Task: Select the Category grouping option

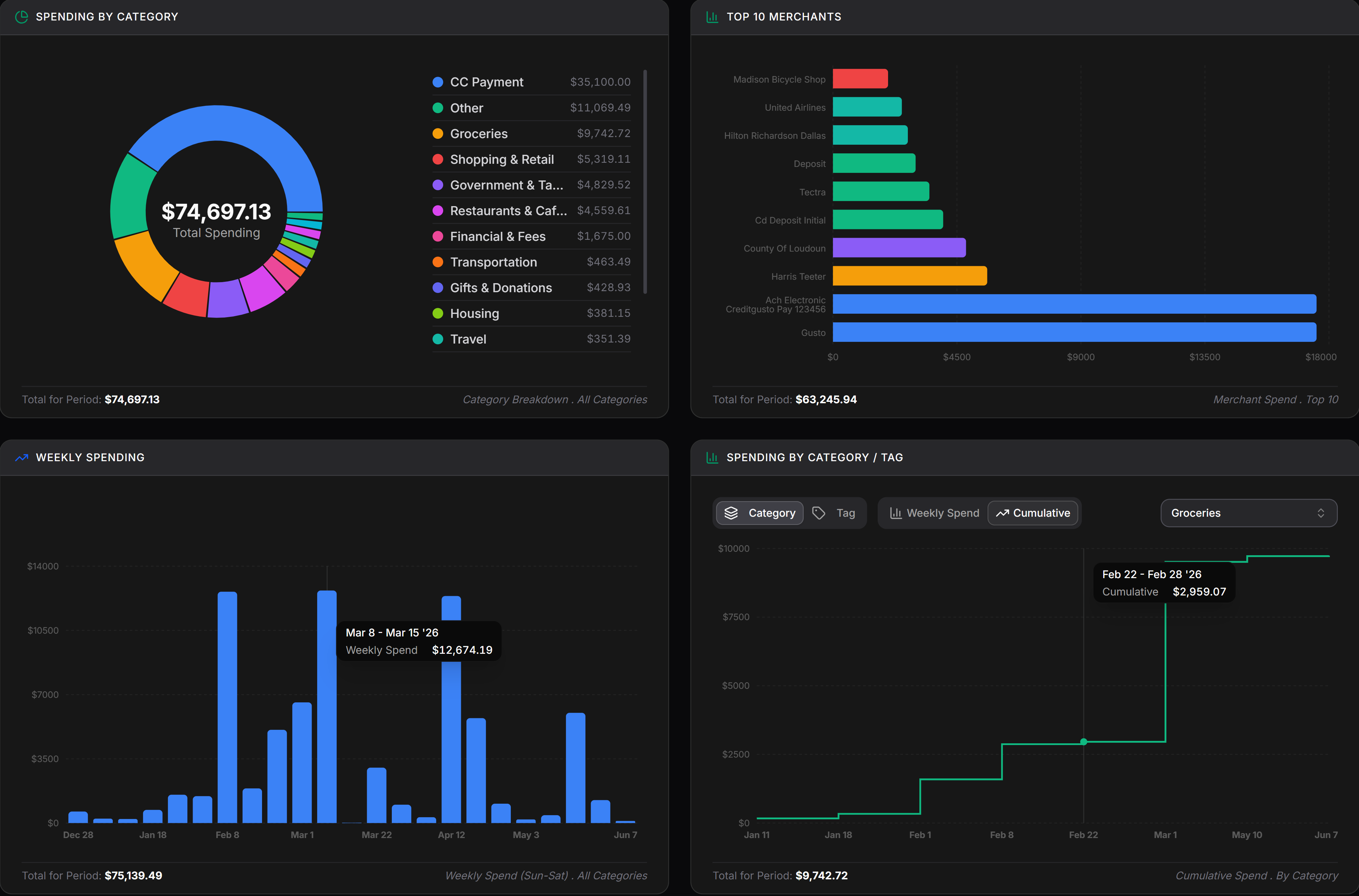Action: [x=760, y=513]
